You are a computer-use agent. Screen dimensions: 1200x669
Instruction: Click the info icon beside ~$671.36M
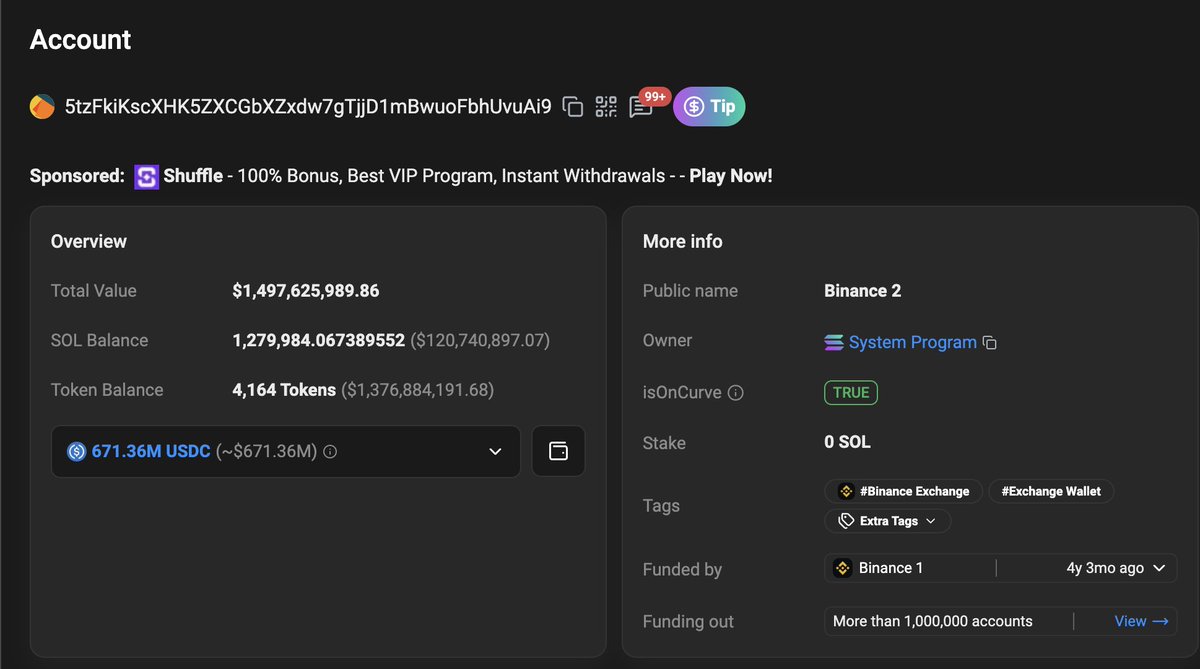click(330, 452)
